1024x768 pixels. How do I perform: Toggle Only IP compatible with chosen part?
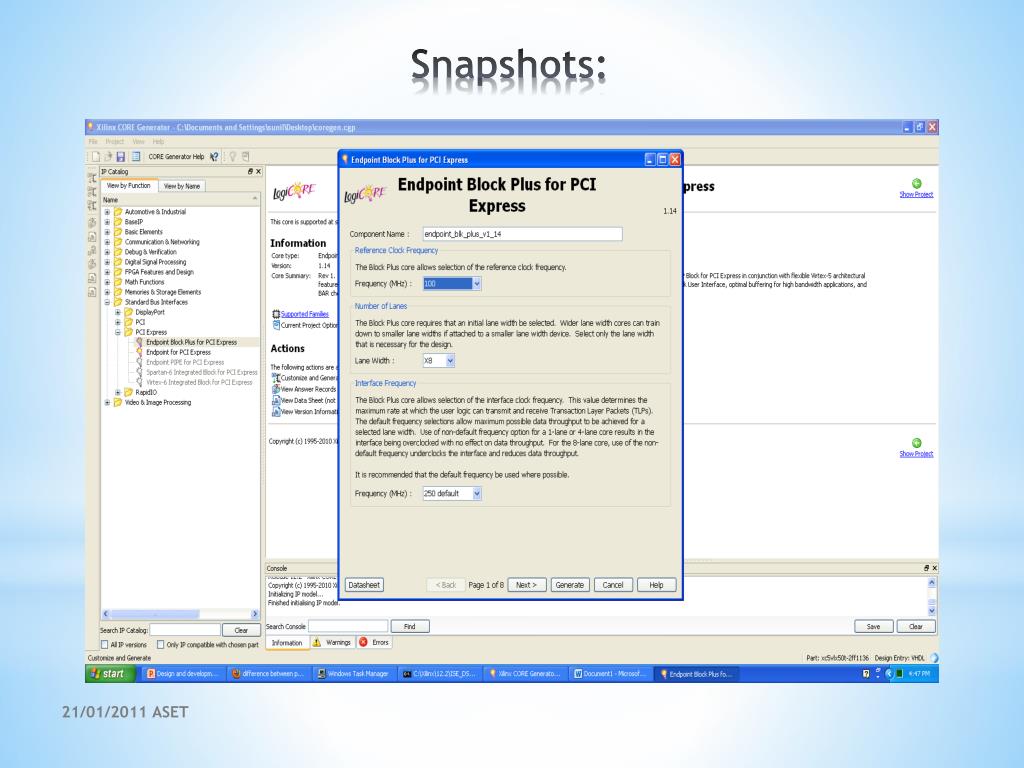pos(161,645)
